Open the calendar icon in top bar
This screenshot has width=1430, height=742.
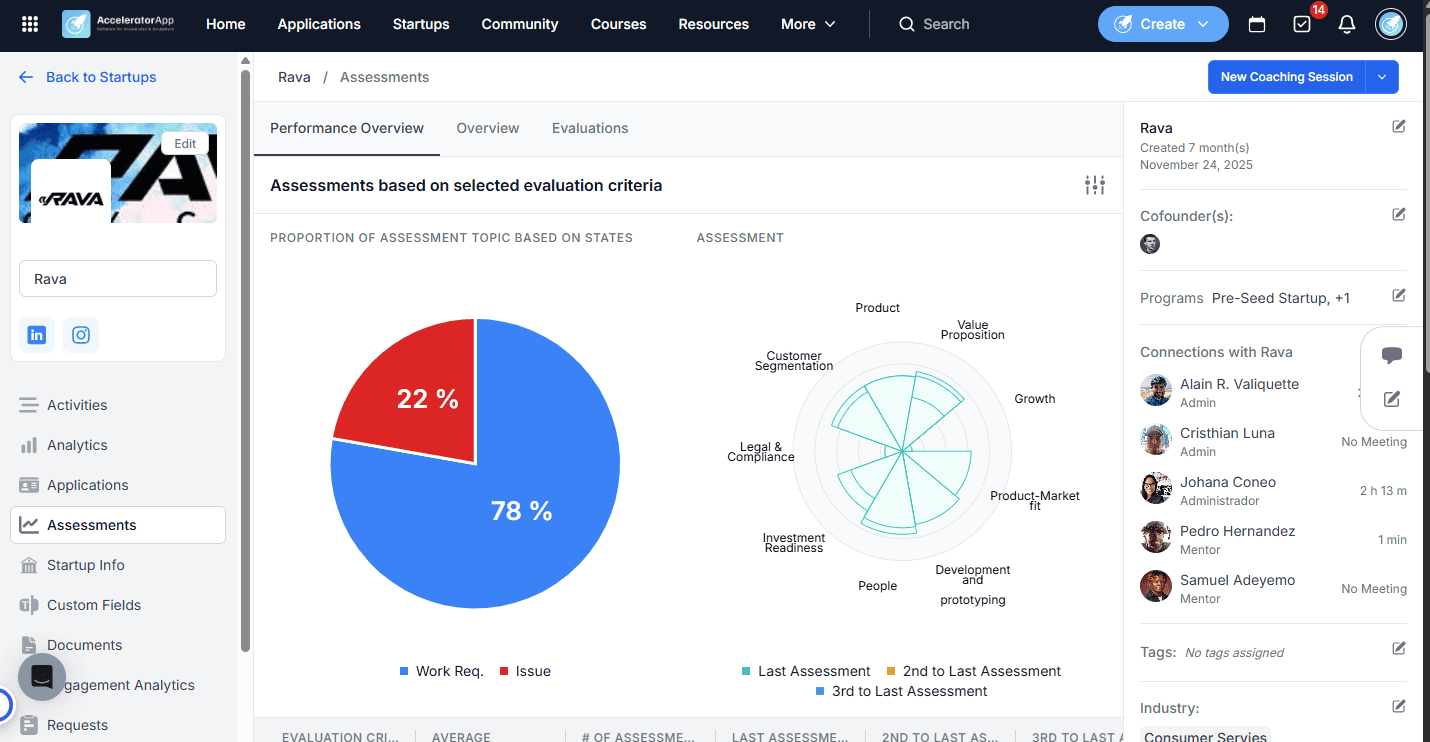click(x=1257, y=24)
